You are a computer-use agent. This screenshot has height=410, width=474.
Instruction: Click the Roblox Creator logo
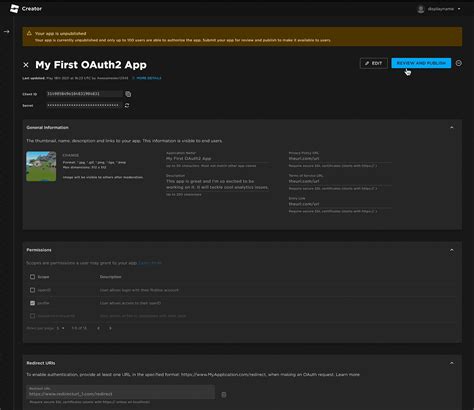point(26,9)
